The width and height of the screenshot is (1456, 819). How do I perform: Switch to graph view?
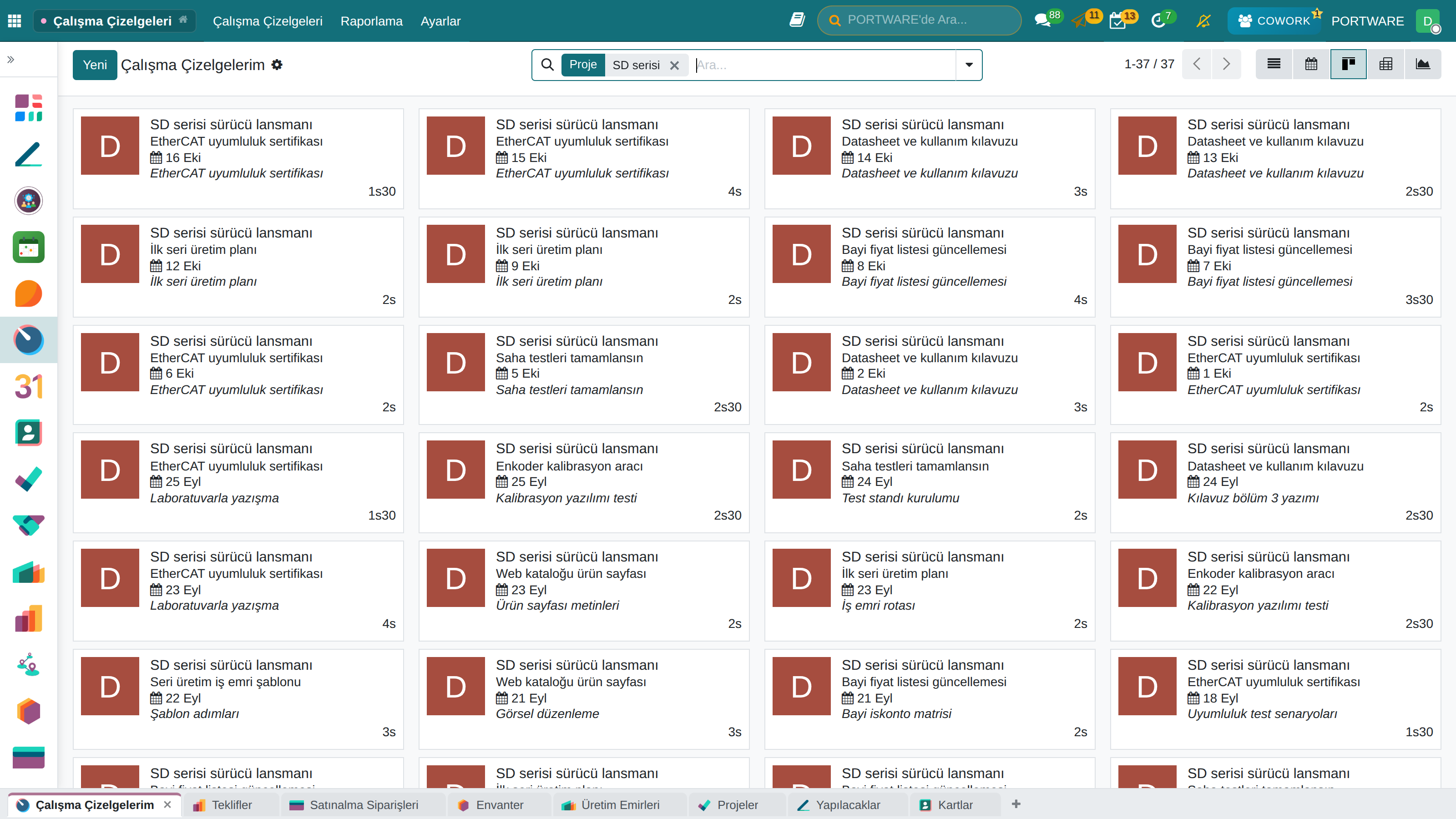[1423, 64]
